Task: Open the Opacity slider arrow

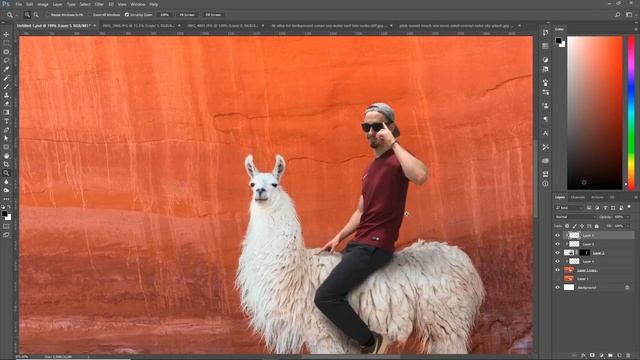Action: pyautogui.click(x=628, y=217)
